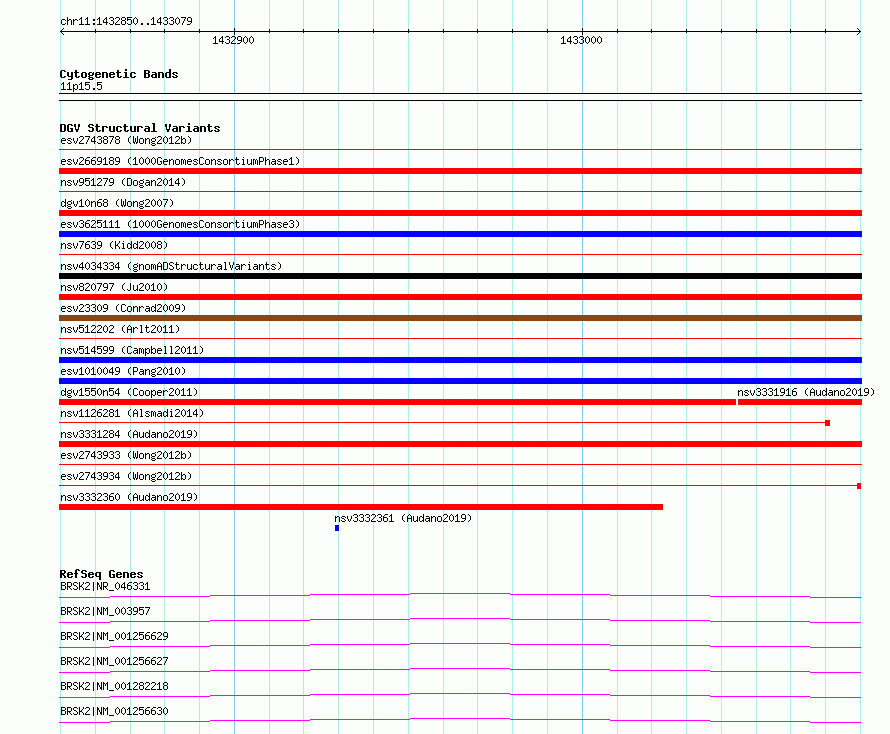The height and width of the screenshot is (734, 890).
Task: Click the small red square on nsv1126281 line
Action: tap(828, 423)
